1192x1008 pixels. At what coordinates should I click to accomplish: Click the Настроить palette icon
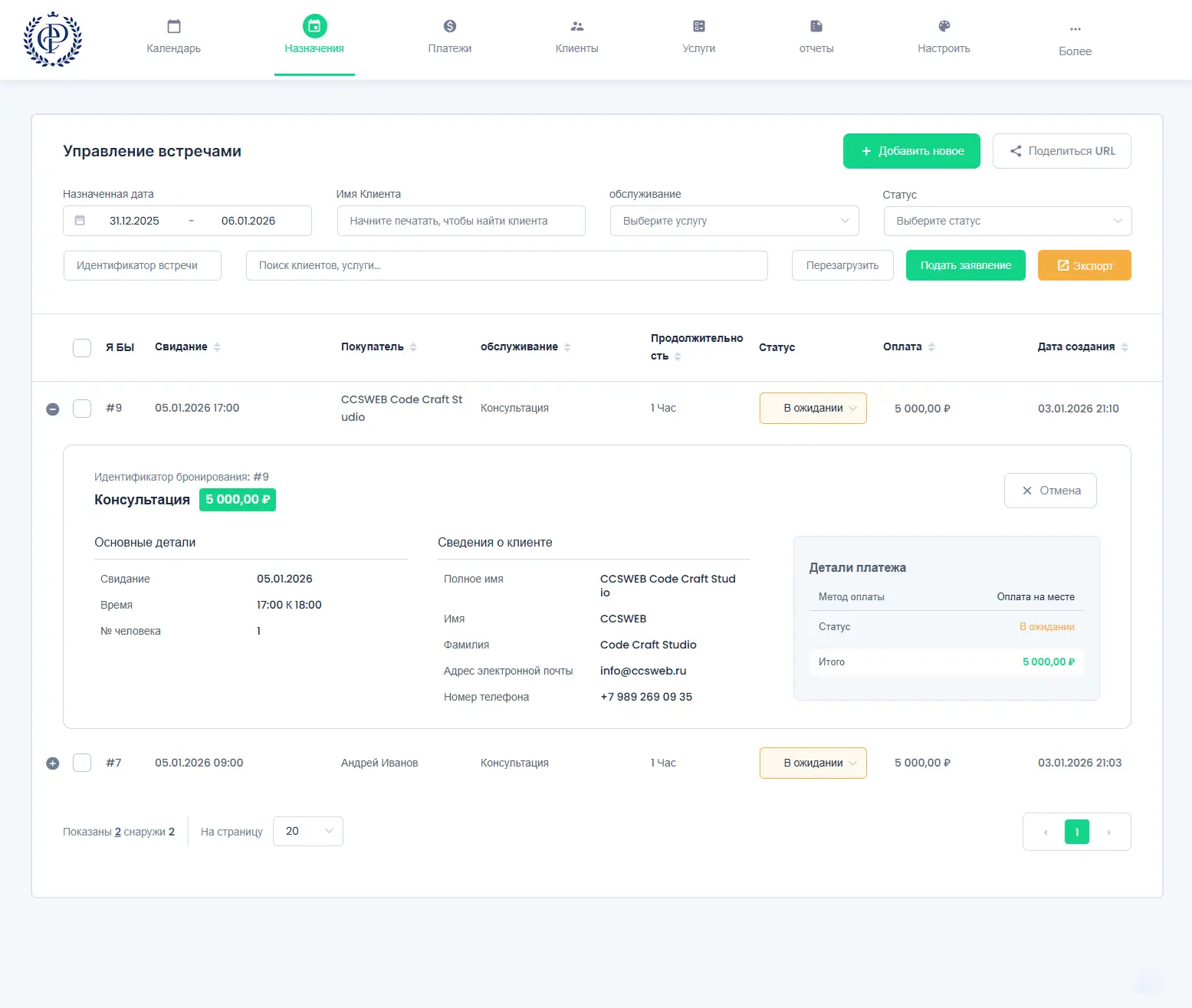tap(944, 26)
